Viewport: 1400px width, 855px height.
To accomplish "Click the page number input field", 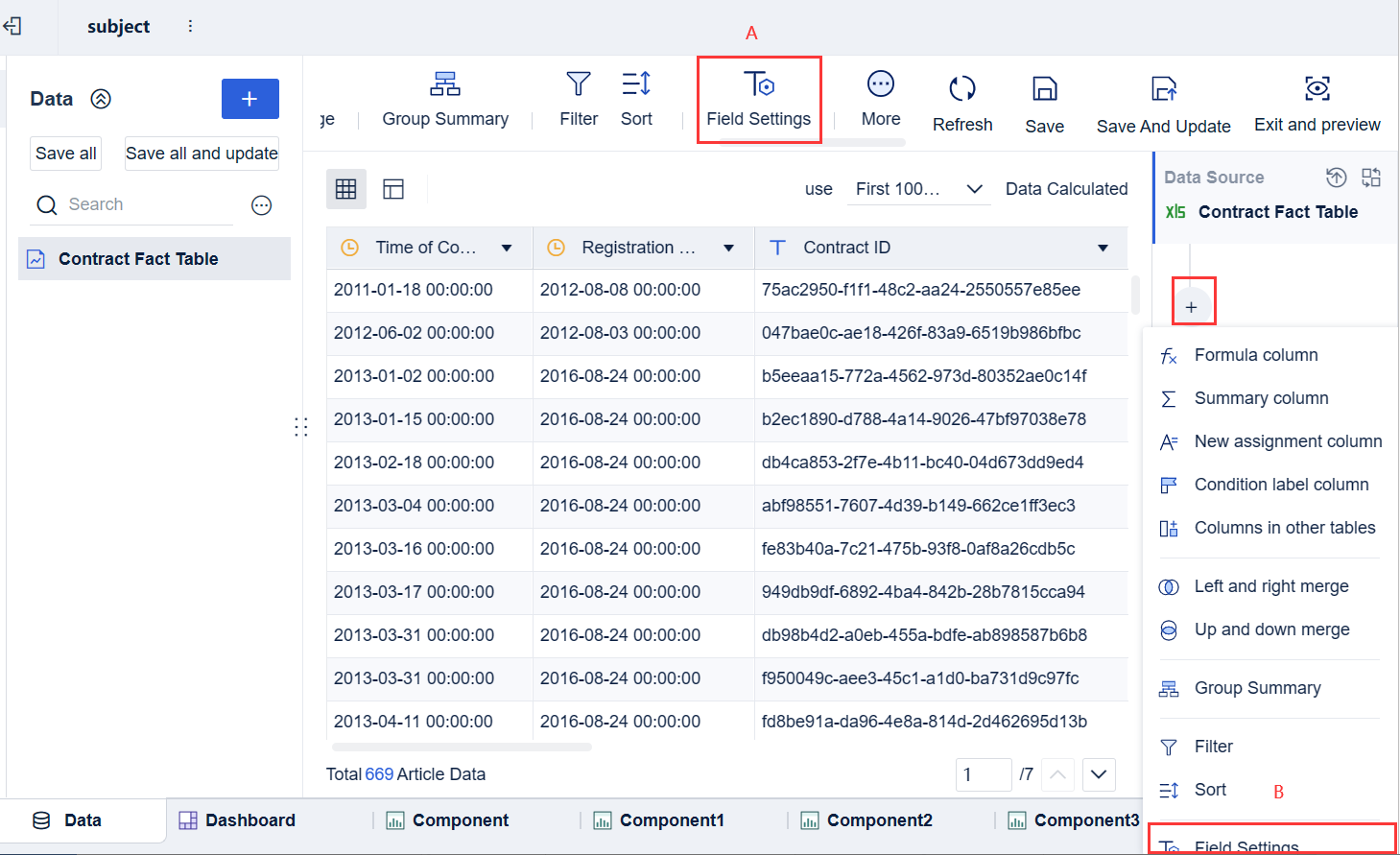I will tap(984, 774).
